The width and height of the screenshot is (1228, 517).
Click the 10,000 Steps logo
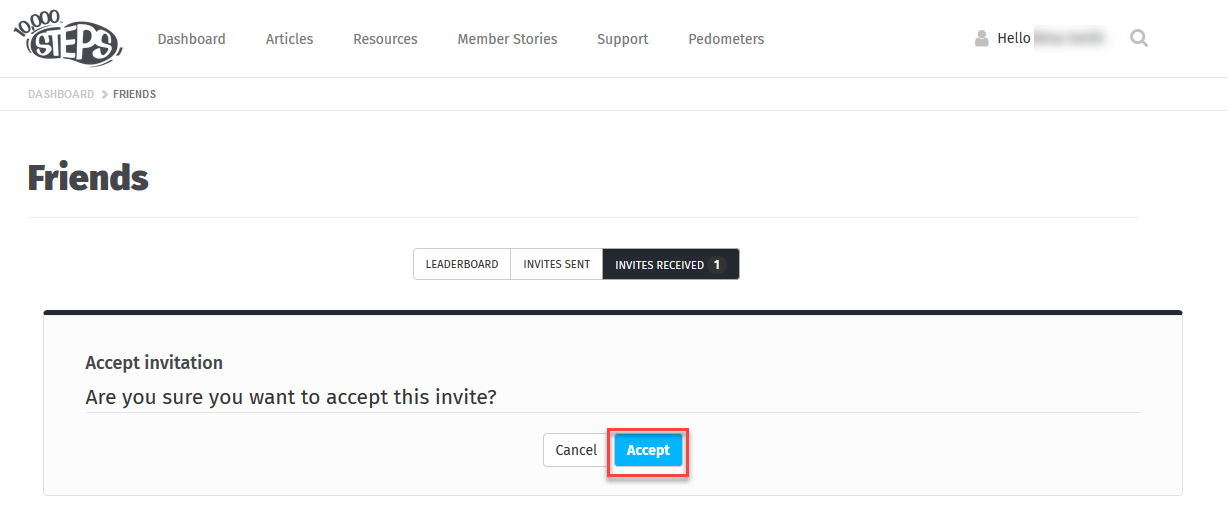67,37
